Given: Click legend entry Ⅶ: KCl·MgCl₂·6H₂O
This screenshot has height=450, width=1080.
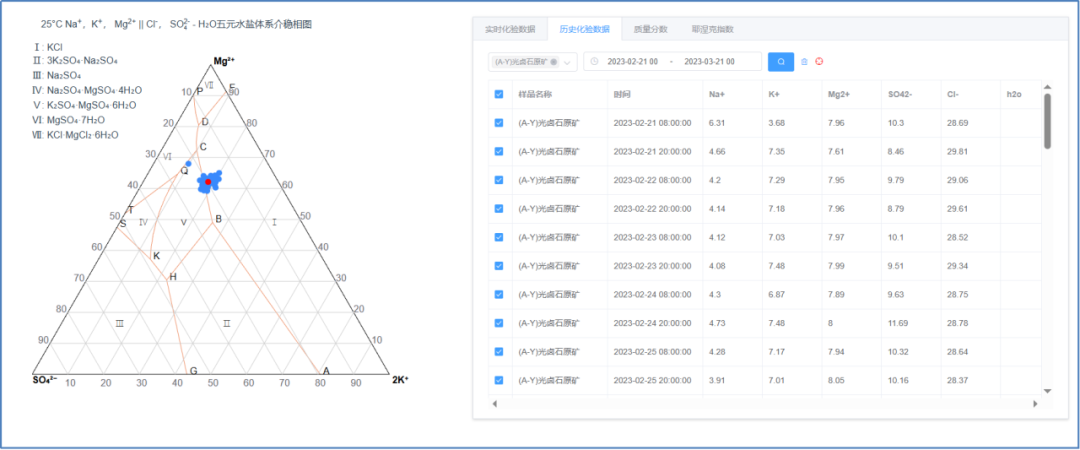Looking at the screenshot, I should pyautogui.click(x=75, y=134).
